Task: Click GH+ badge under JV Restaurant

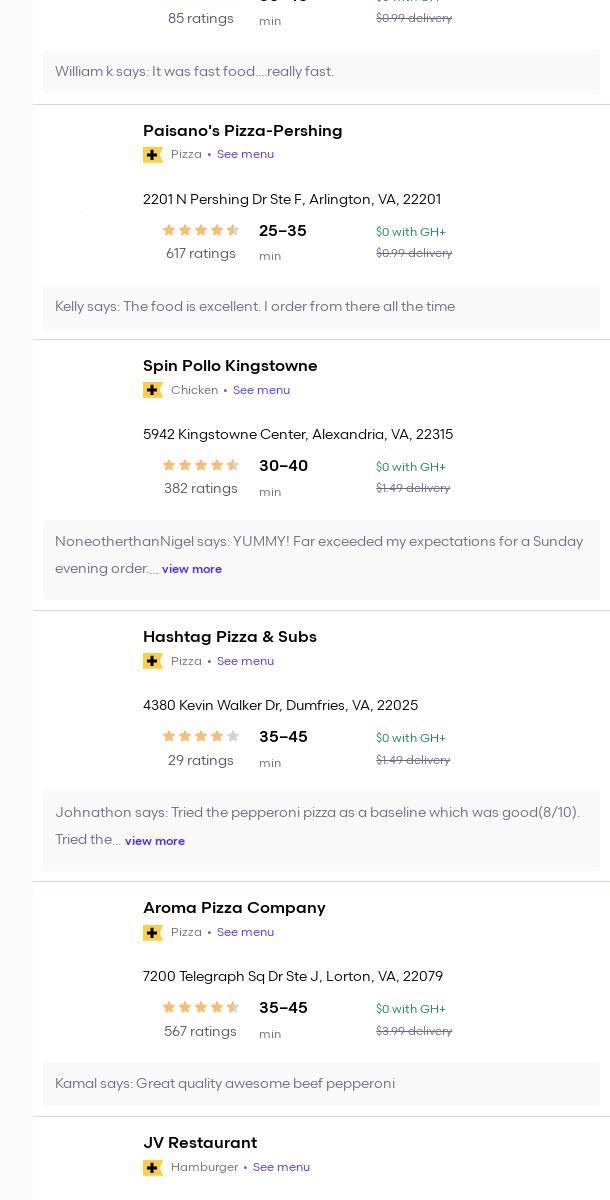Action: (153, 1167)
